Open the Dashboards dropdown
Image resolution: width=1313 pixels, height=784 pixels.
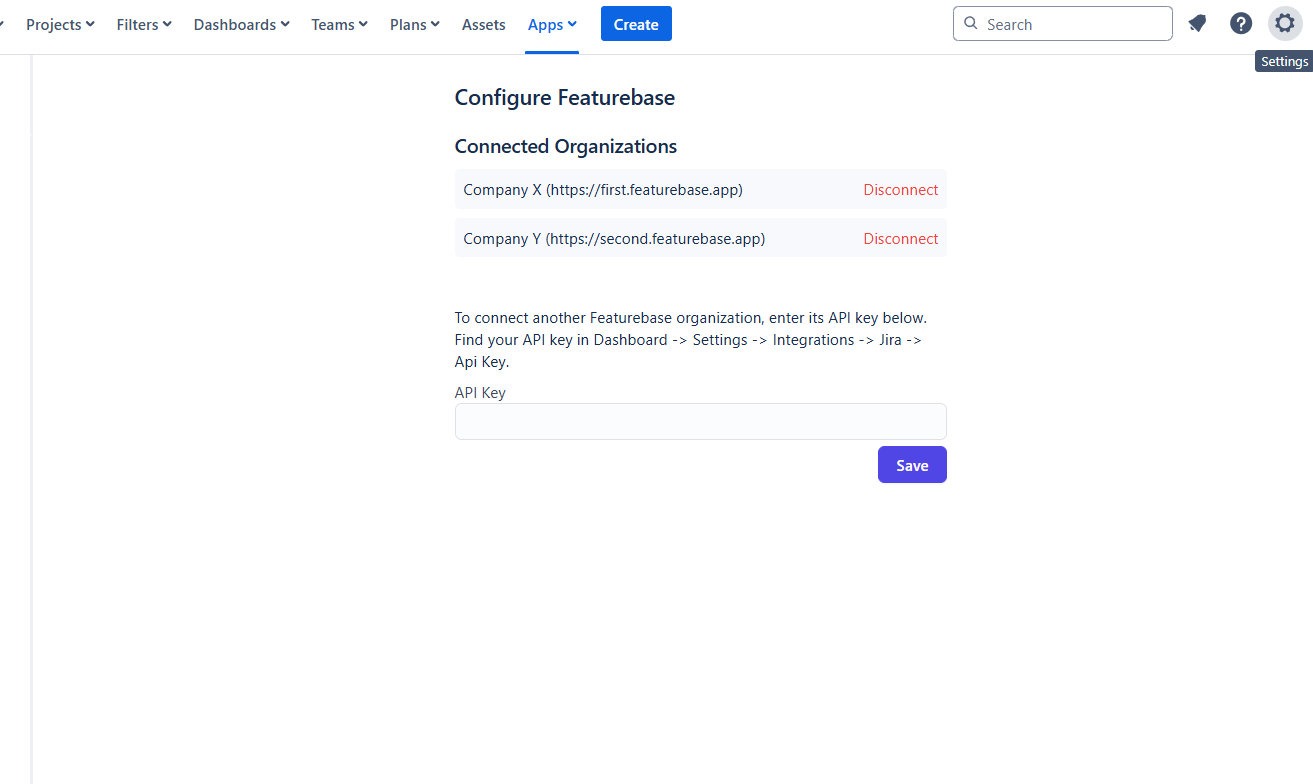[x=242, y=24]
